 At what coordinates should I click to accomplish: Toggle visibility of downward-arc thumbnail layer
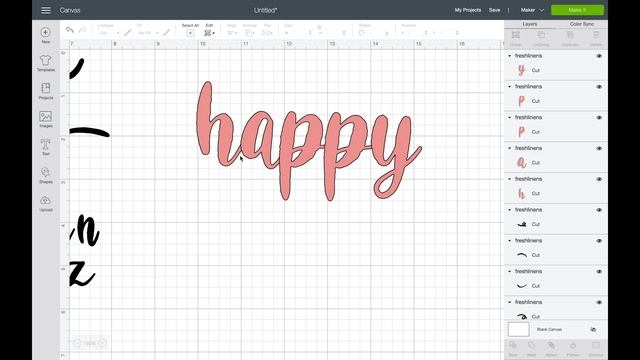click(599, 240)
